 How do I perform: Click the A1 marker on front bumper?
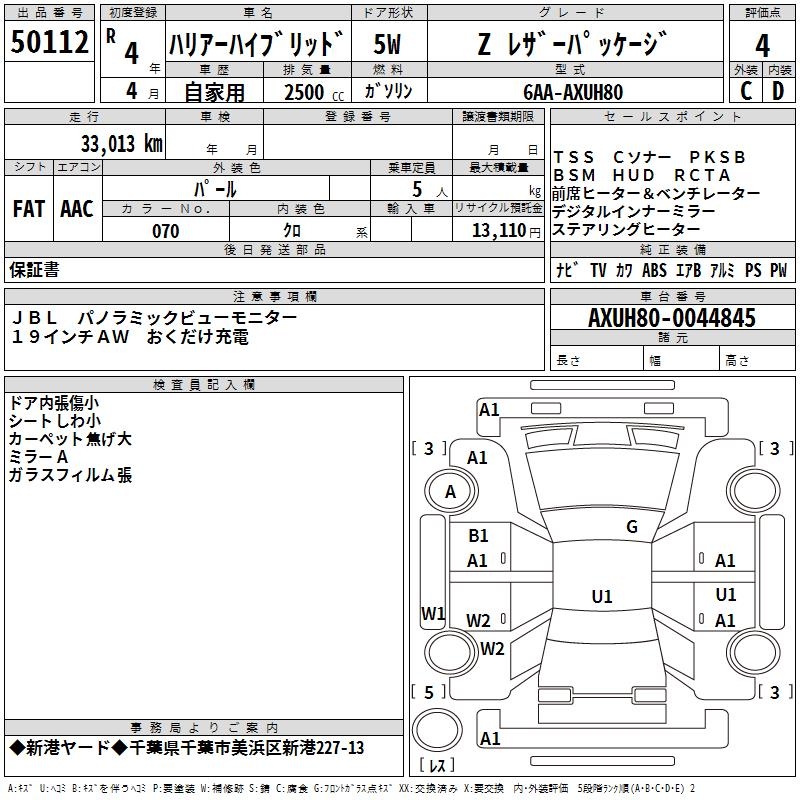(489, 409)
